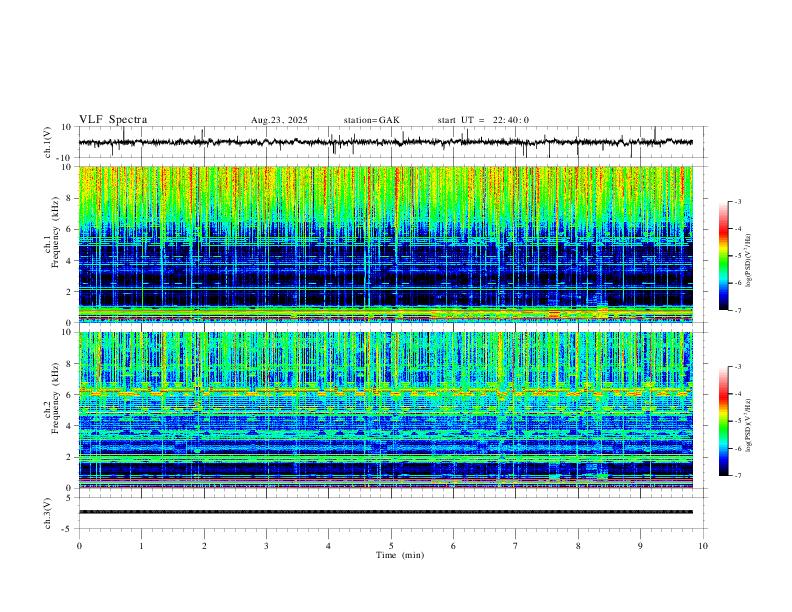
Task: Click the upper color bar beside ch.1 spectrogram
Action: tap(724, 256)
